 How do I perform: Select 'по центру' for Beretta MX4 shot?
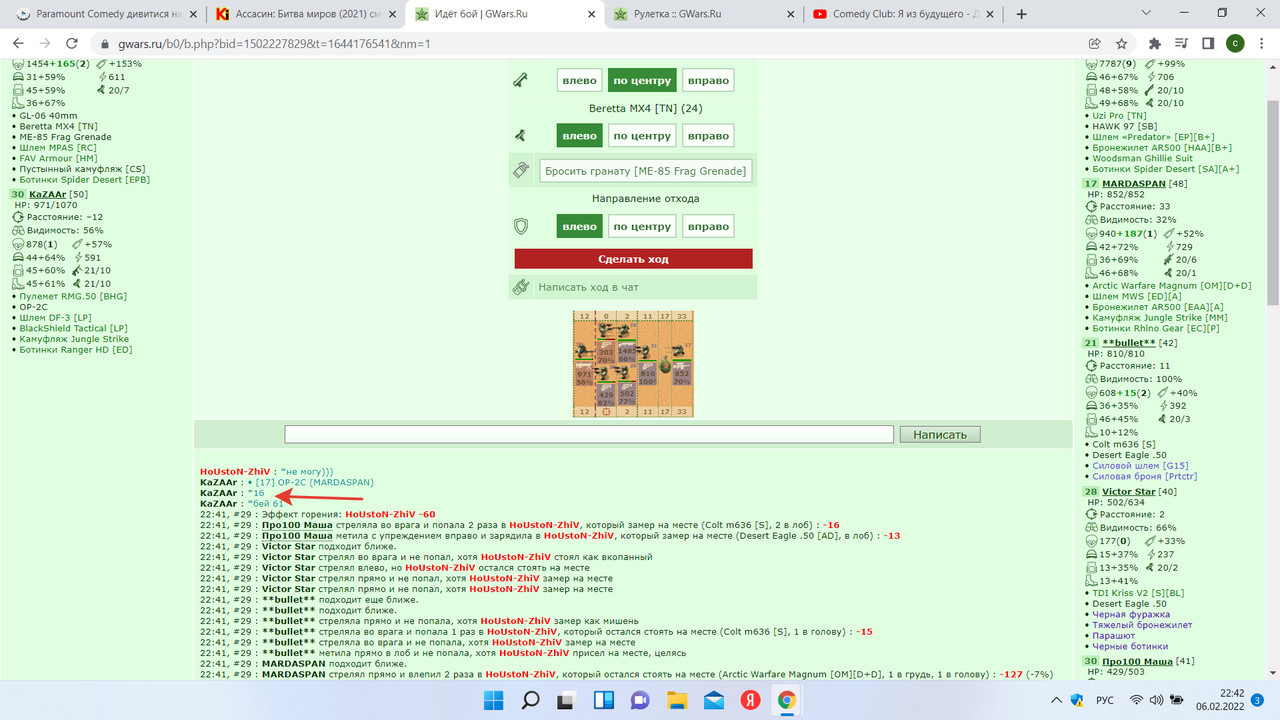[x=642, y=135]
